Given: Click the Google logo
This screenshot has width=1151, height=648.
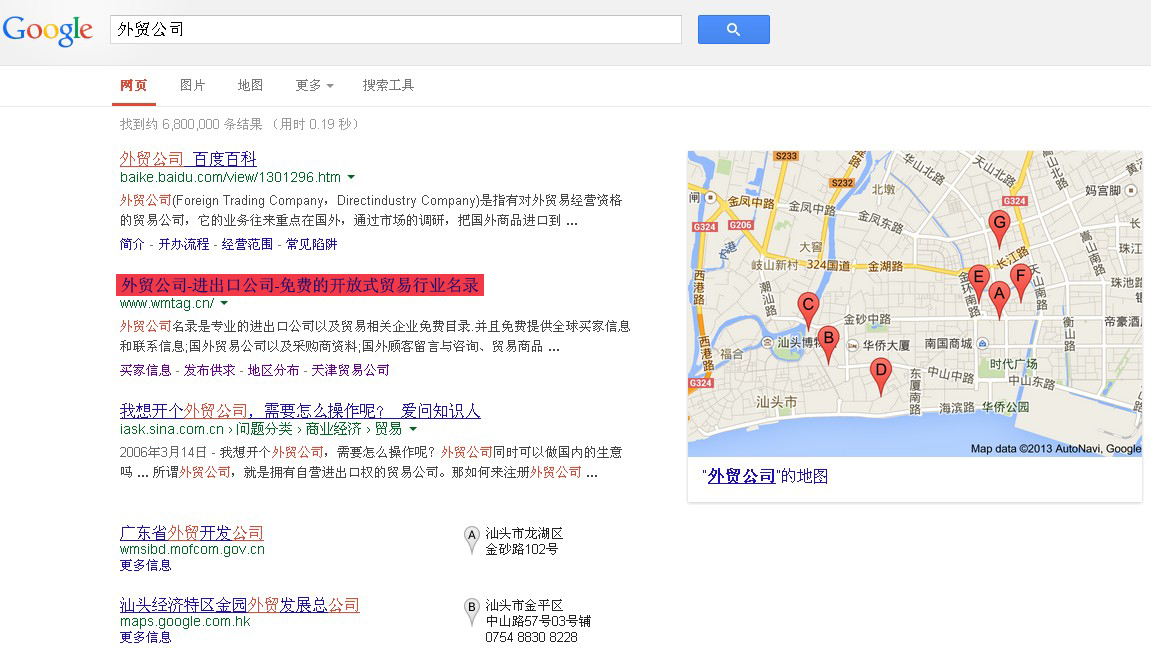Looking at the screenshot, I should 47,30.
